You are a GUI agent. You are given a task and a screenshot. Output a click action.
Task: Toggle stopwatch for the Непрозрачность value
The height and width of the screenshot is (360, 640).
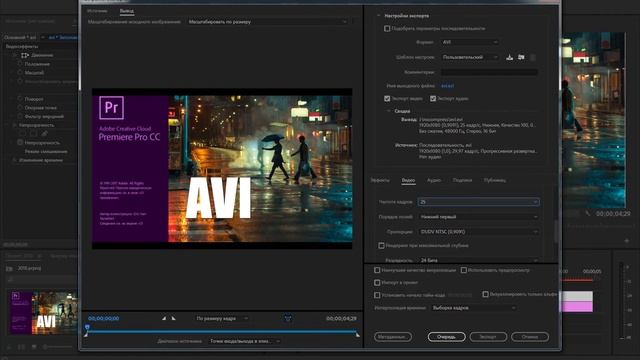tap(20, 142)
